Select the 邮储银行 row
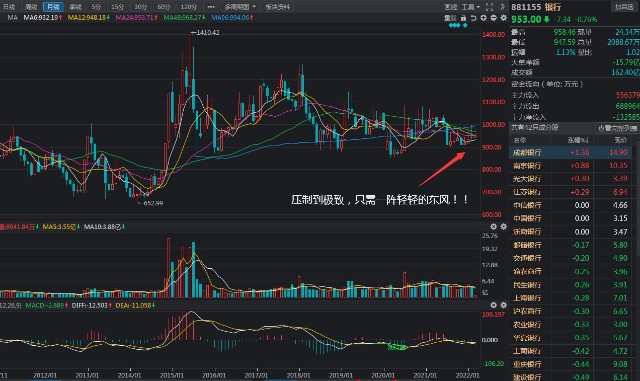640x381 pixels. [x=570, y=245]
